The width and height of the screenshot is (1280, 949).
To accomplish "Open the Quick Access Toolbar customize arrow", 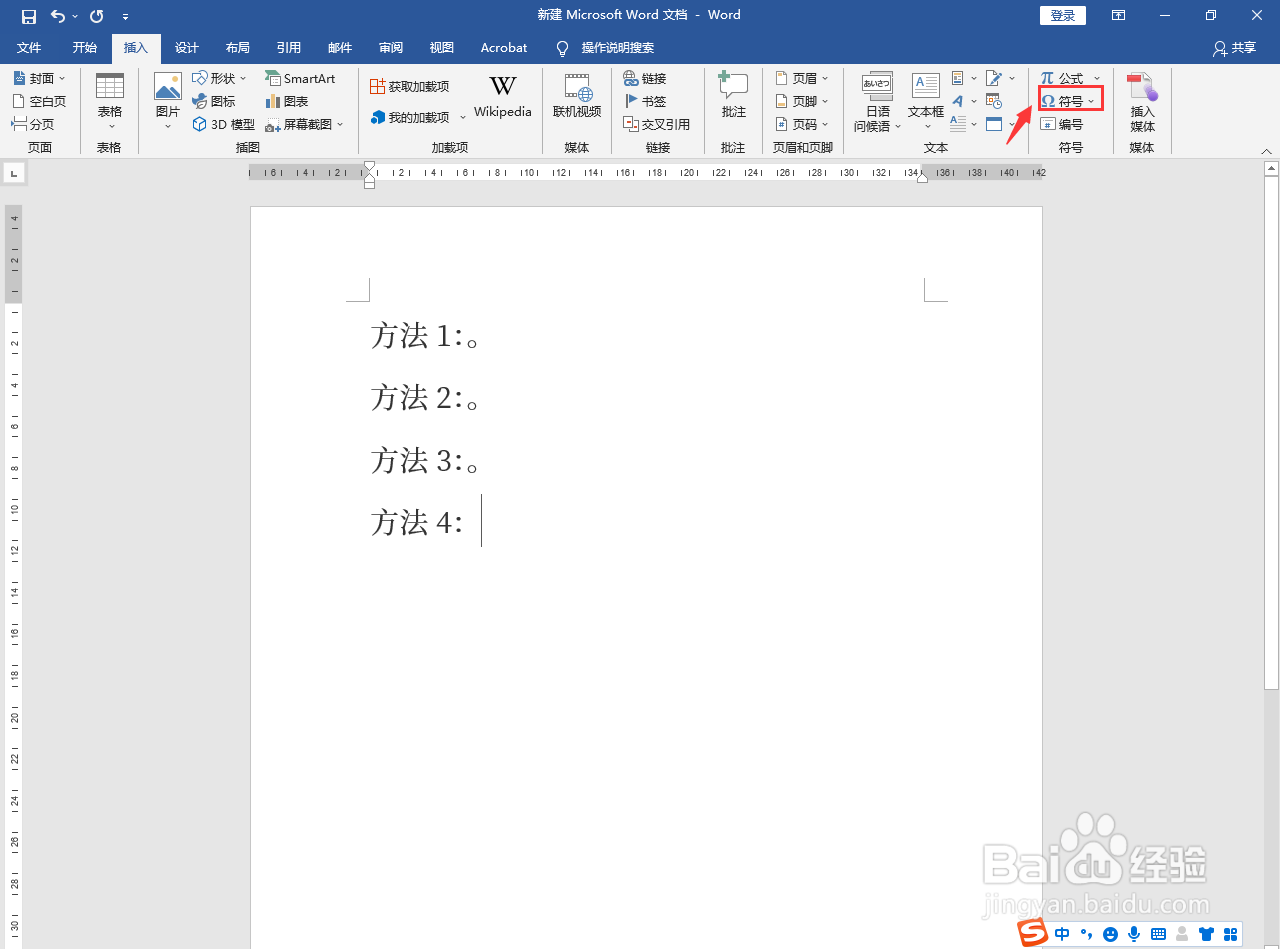I will pyautogui.click(x=125, y=16).
